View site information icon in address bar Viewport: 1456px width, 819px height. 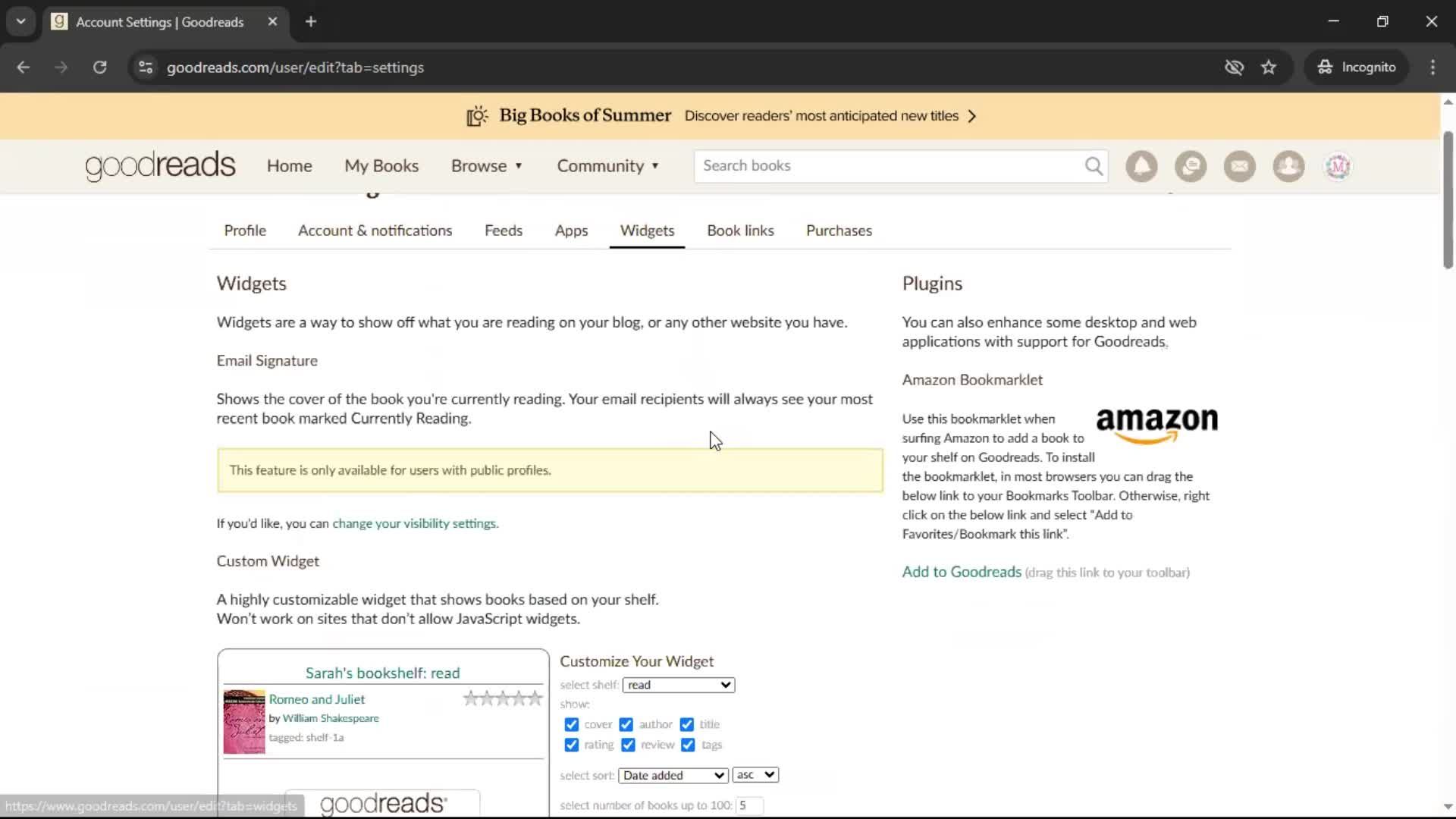146,67
